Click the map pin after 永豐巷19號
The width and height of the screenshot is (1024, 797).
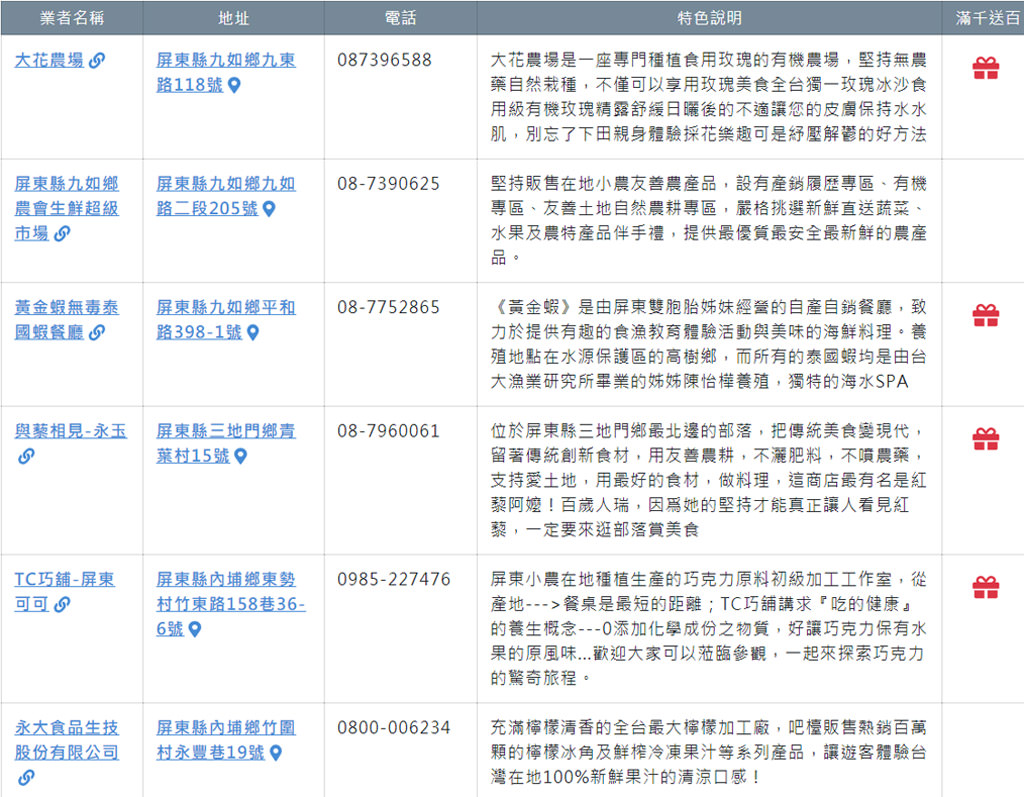point(276,753)
